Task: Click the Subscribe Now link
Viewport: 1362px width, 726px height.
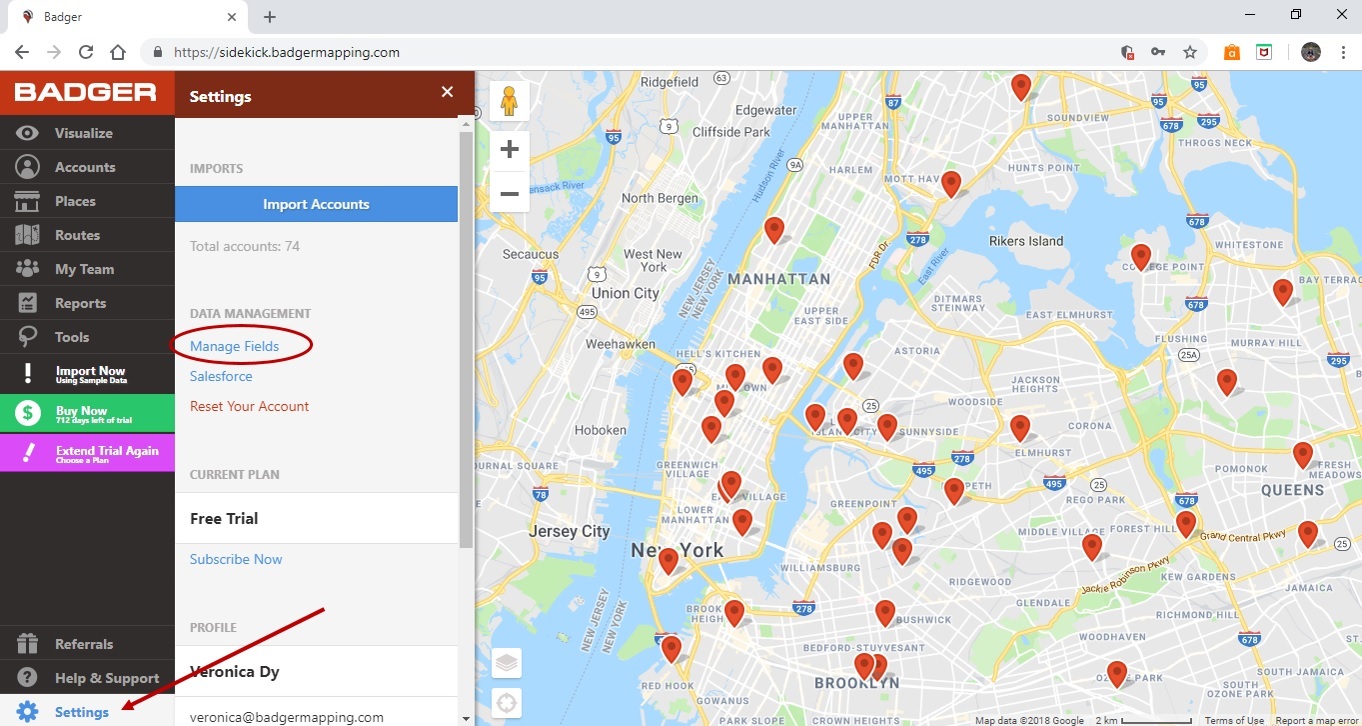Action: pyautogui.click(x=236, y=559)
